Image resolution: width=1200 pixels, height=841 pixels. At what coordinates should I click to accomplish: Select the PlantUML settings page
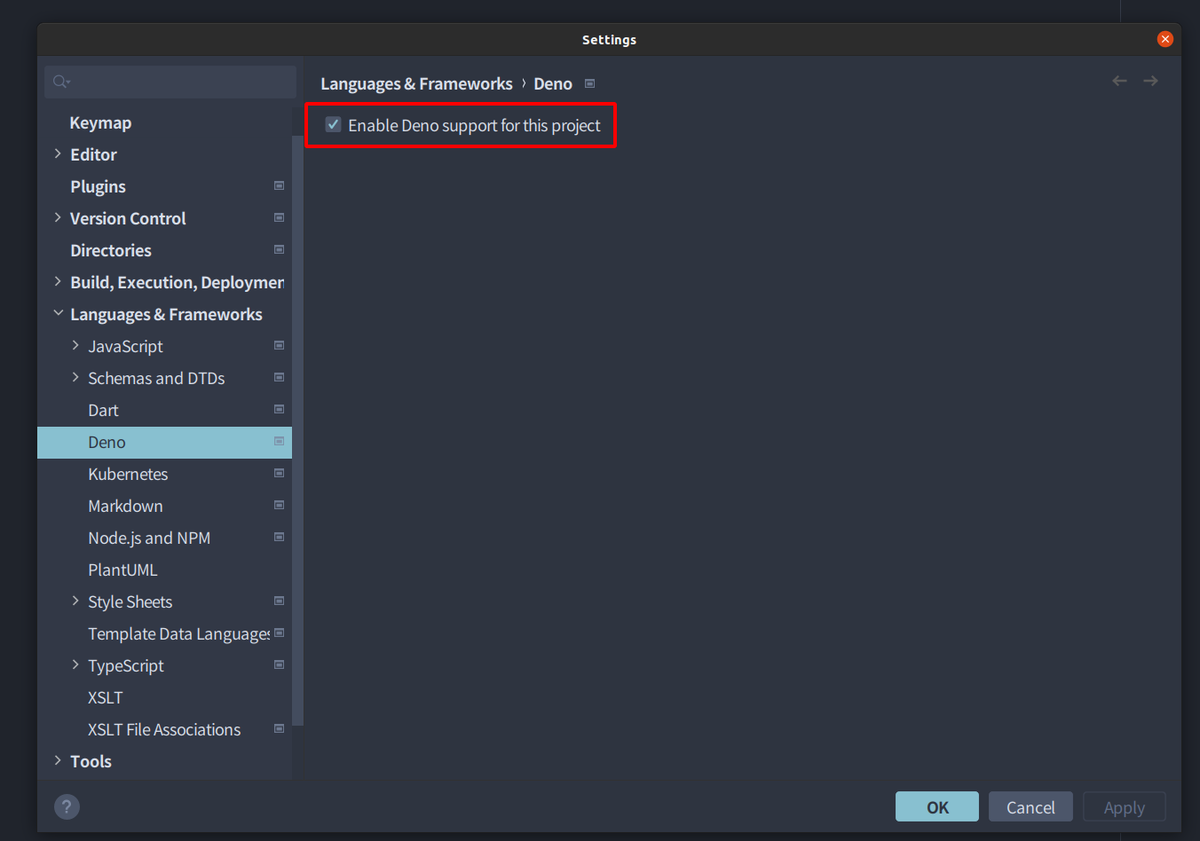121,569
